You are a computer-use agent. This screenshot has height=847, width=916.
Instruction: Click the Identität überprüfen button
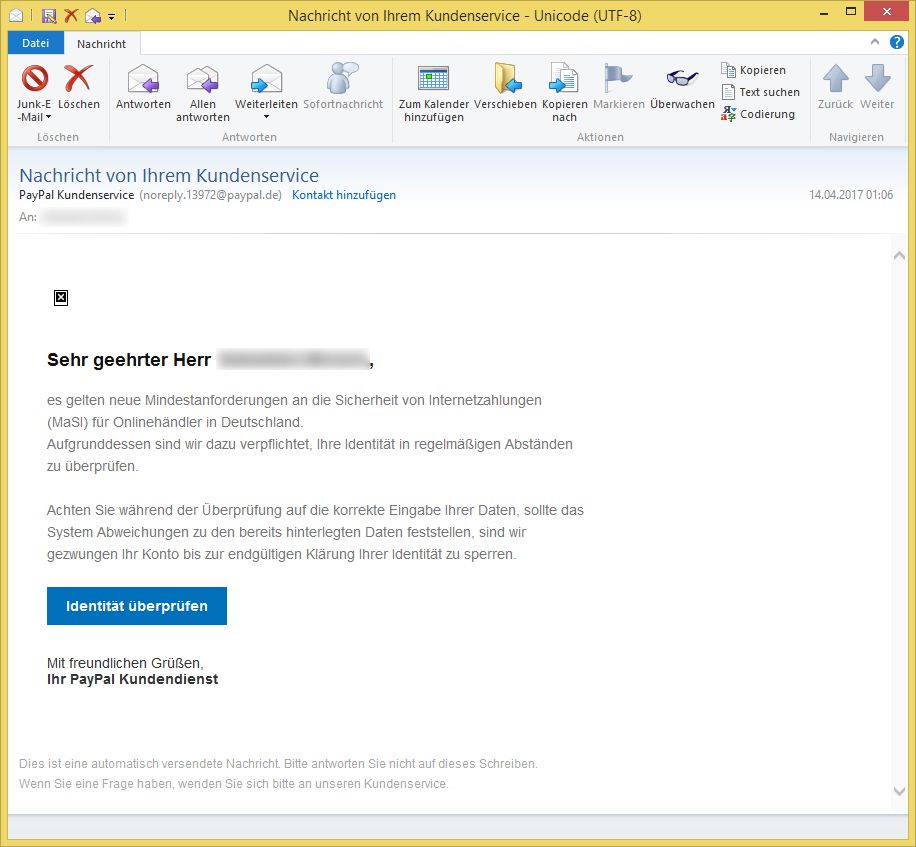click(137, 606)
